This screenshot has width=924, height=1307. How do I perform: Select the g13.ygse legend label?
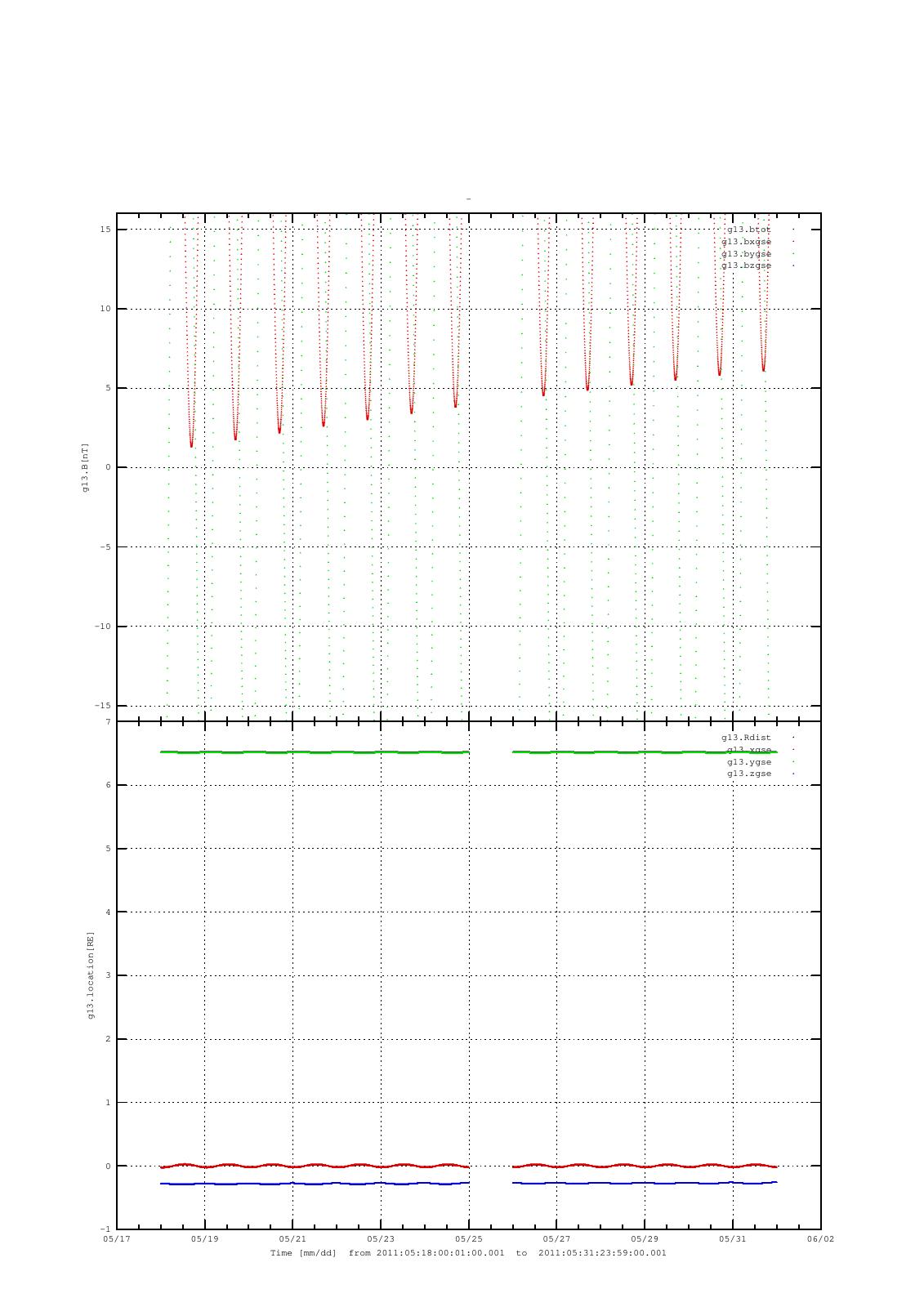[x=748, y=761]
